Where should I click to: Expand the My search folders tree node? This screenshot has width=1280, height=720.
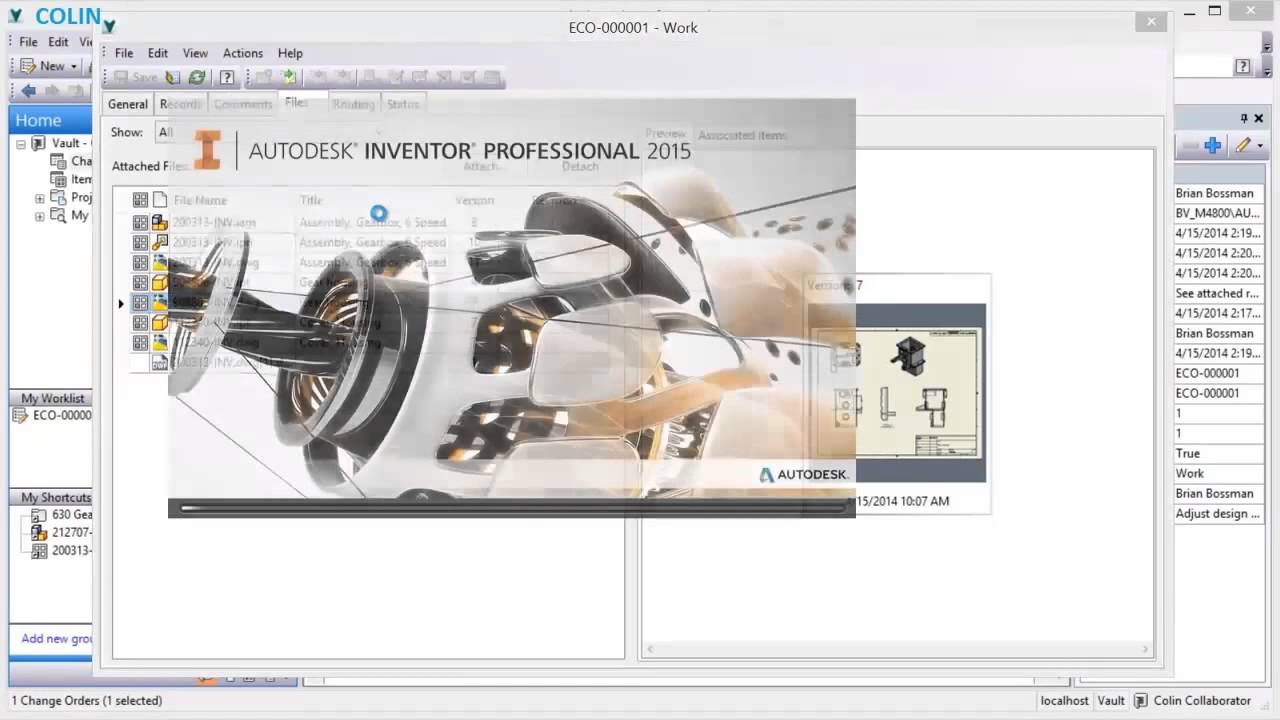40,216
